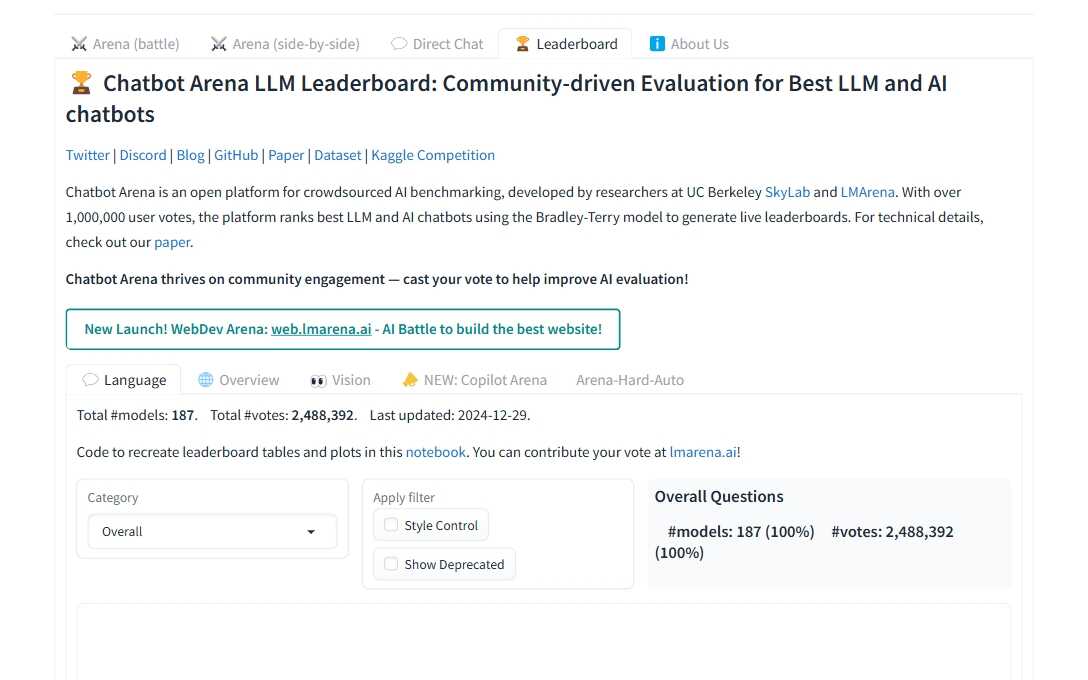The image size is (1088, 680).
Task: Select the Leaderboard tab
Action: (x=566, y=44)
